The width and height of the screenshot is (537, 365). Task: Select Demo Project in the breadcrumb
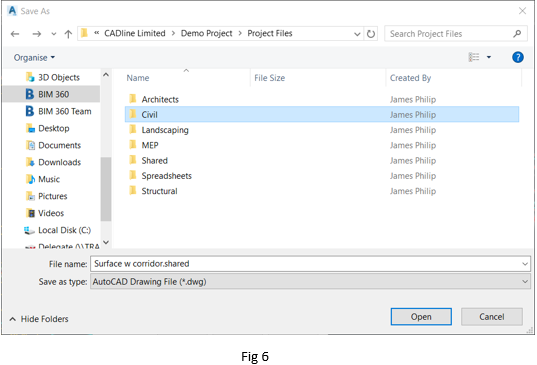207,33
